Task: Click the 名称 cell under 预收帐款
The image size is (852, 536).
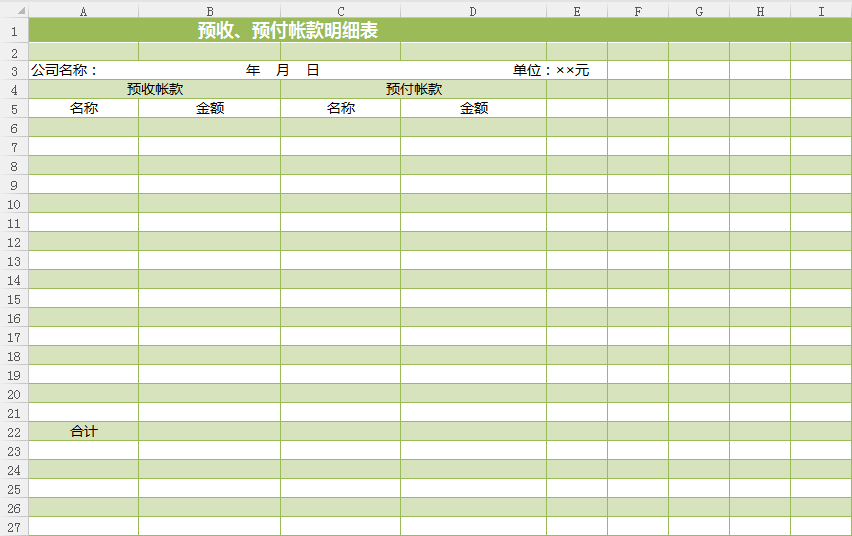Action: coord(83,109)
